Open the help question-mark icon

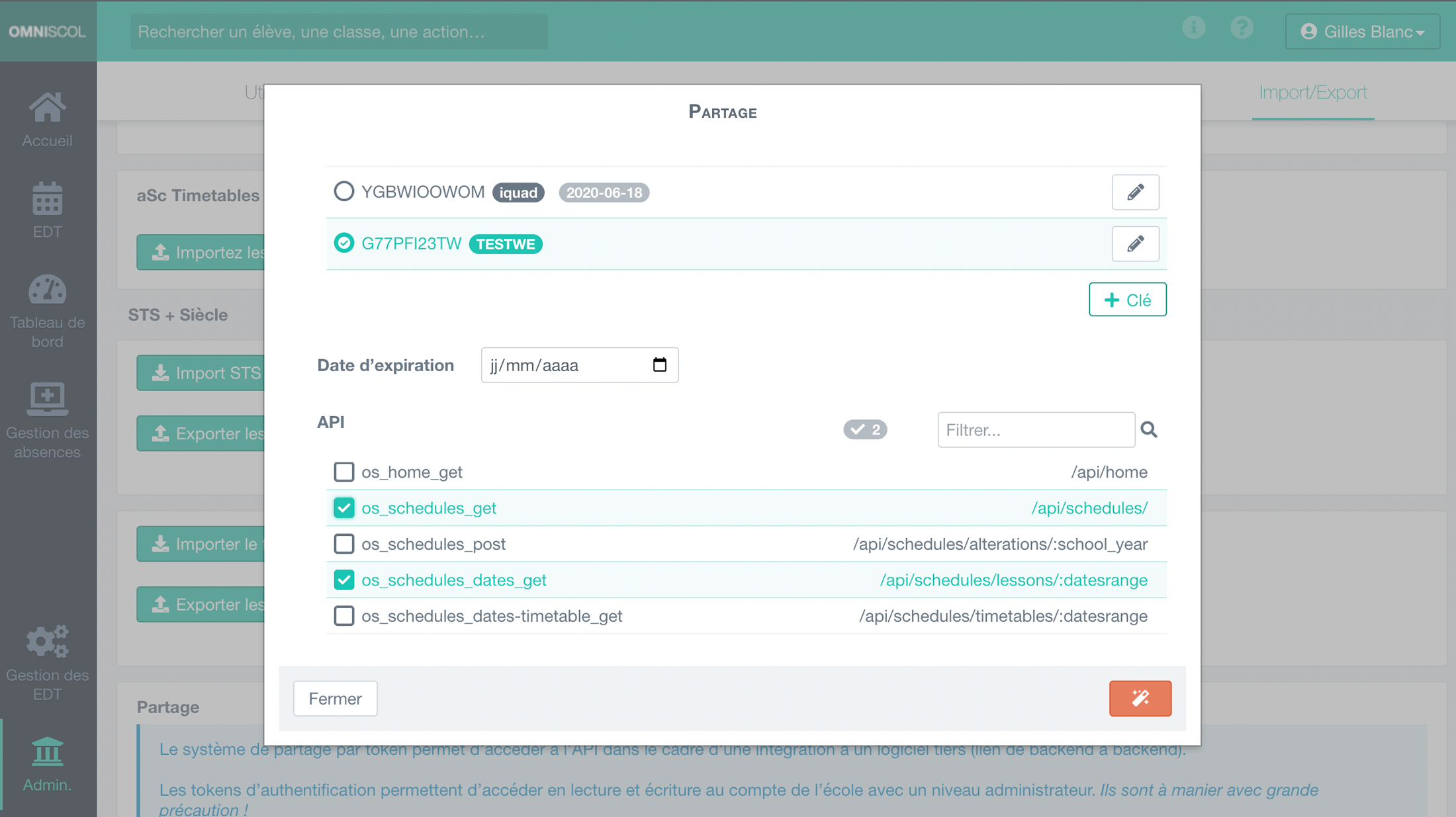coord(1242,27)
